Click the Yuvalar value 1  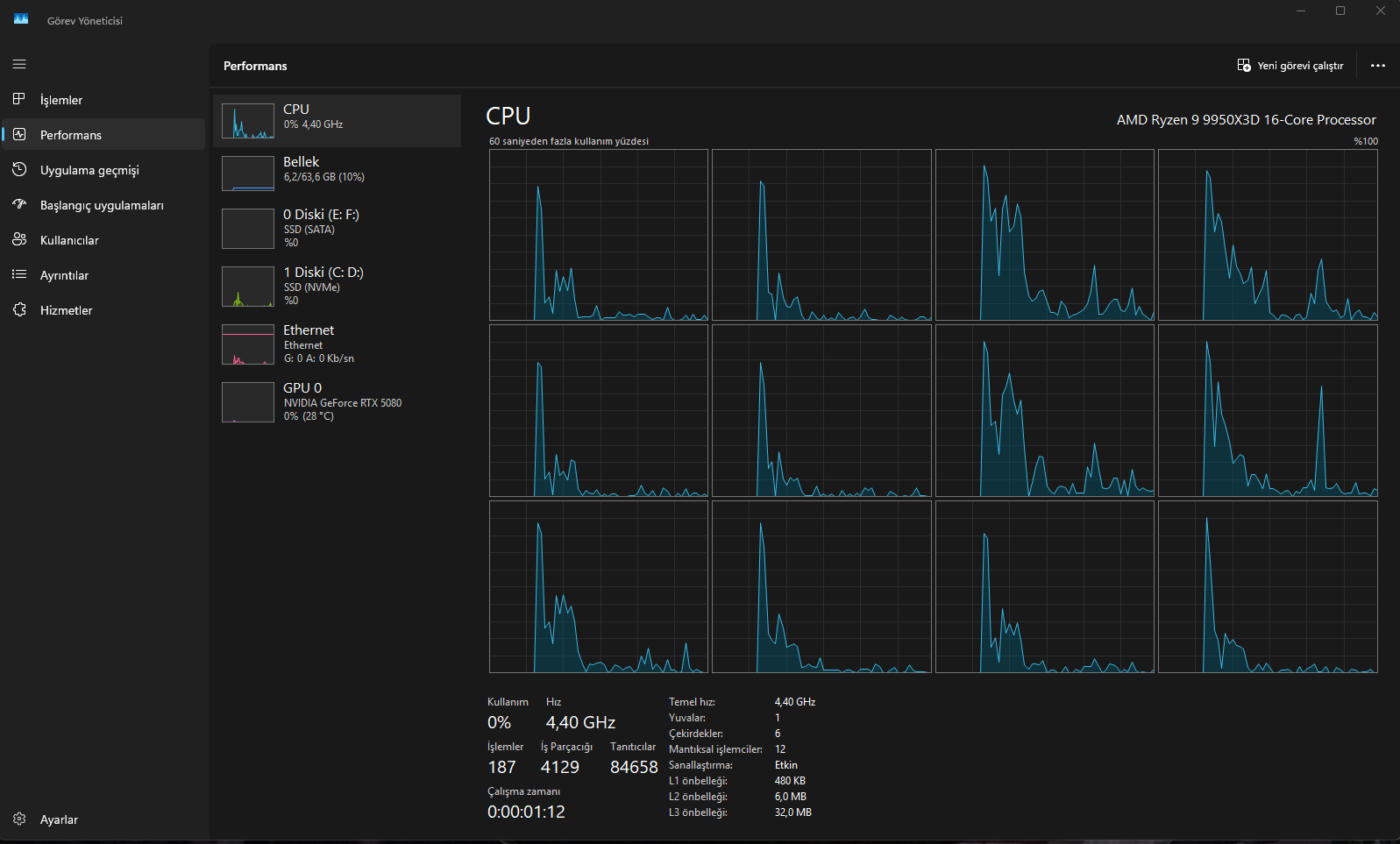click(x=778, y=718)
